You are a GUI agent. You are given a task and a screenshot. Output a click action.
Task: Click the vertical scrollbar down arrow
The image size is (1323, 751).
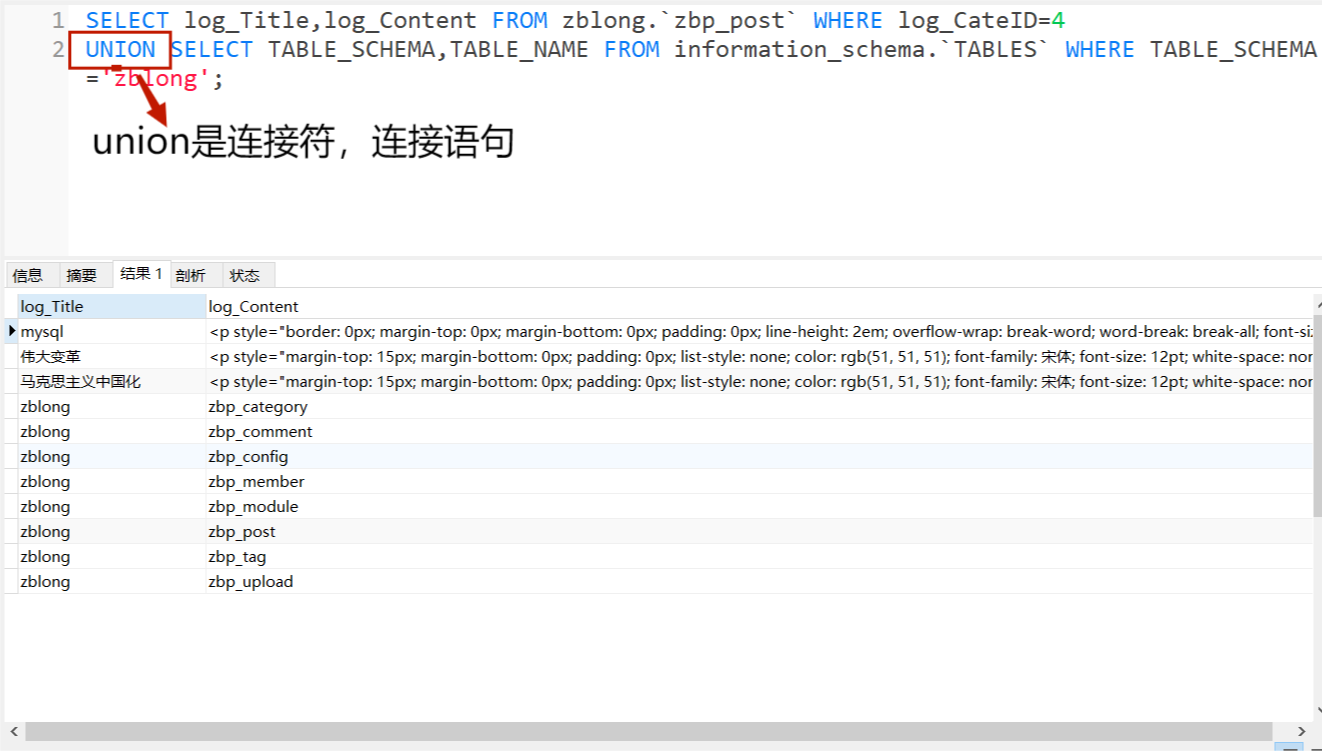(x=1318, y=712)
